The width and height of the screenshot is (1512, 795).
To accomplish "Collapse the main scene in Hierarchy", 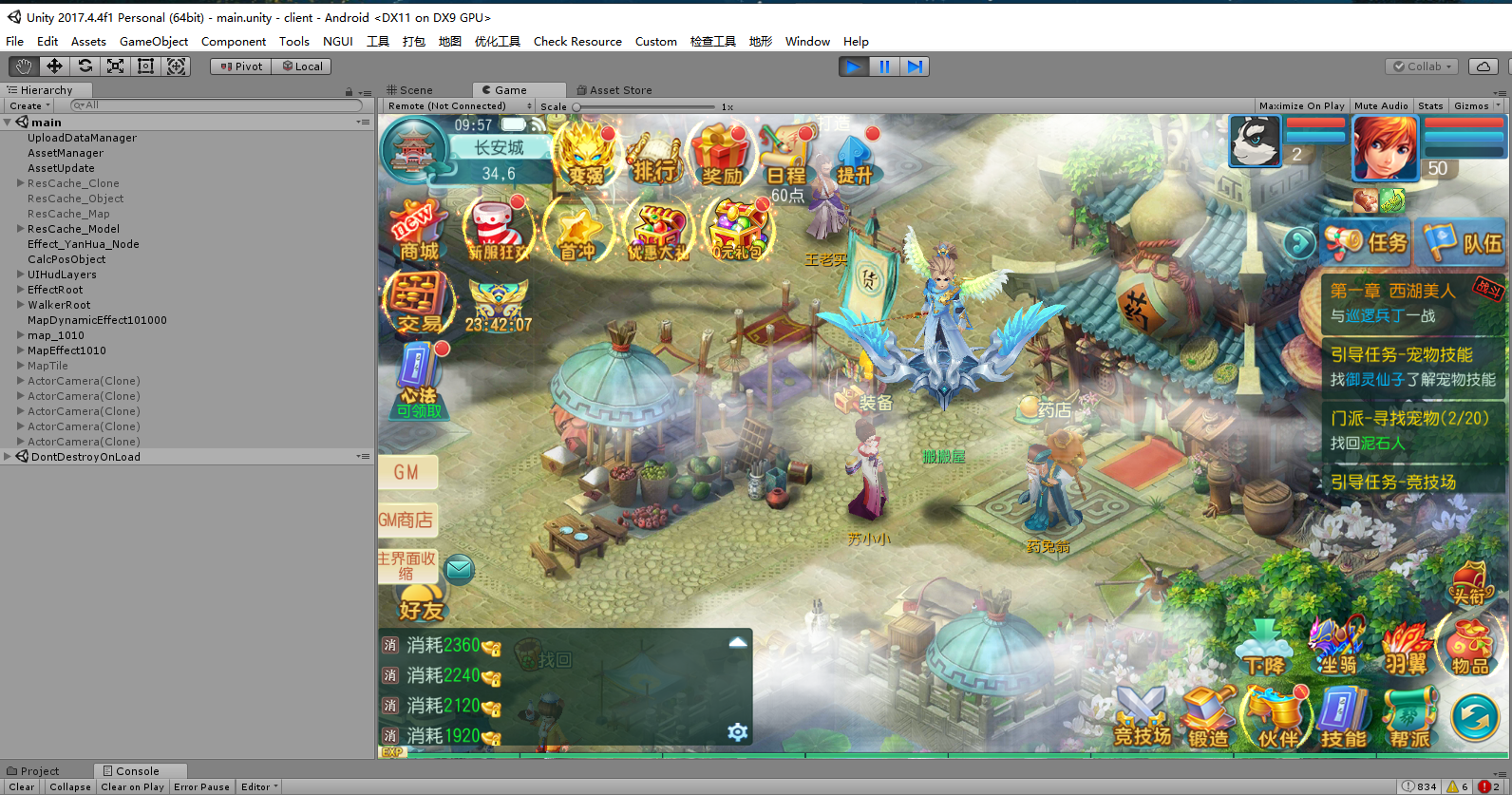I will [8, 123].
